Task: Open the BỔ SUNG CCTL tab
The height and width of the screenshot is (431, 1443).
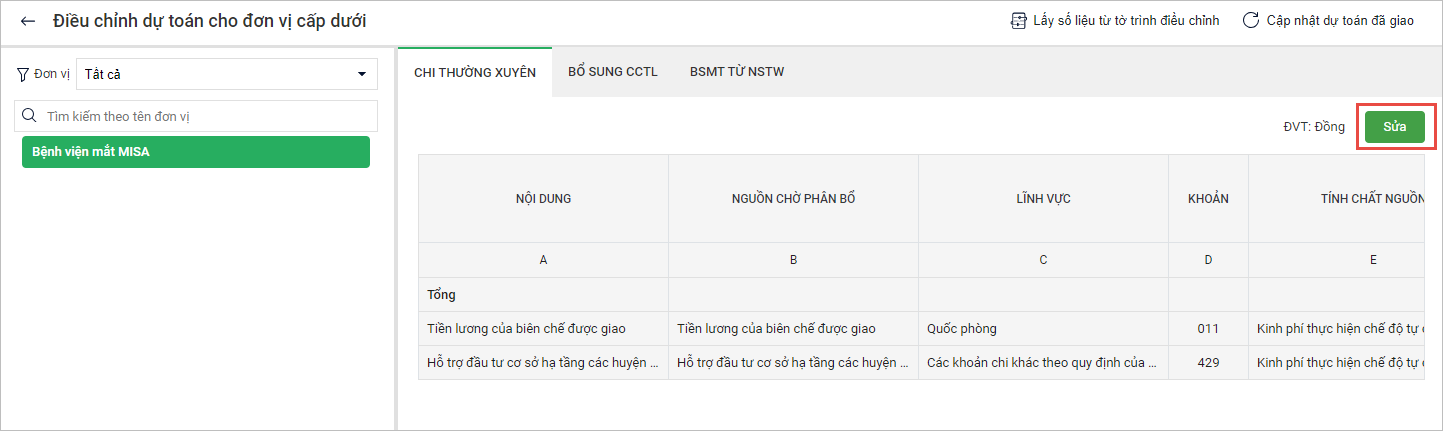Action: pyautogui.click(x=612, y=72)
